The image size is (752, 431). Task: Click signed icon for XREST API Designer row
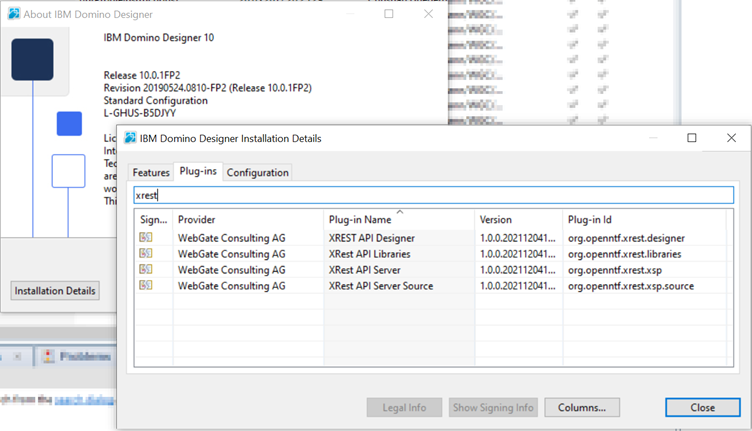tap(146, 237)
